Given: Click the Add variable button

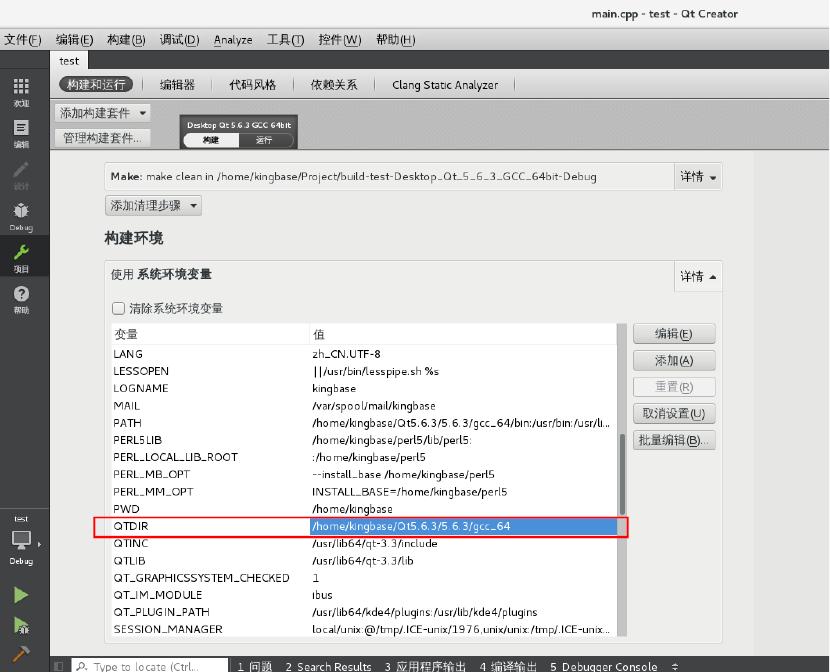Looking at the screenshot, I should click(674, 360).
